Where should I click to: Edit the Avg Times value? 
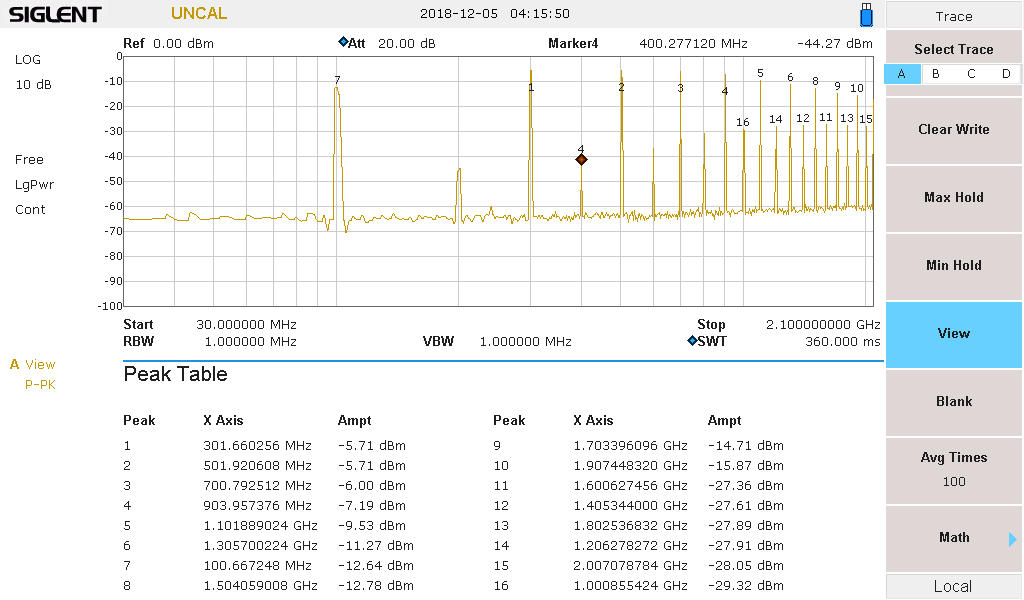coord(953,469)
